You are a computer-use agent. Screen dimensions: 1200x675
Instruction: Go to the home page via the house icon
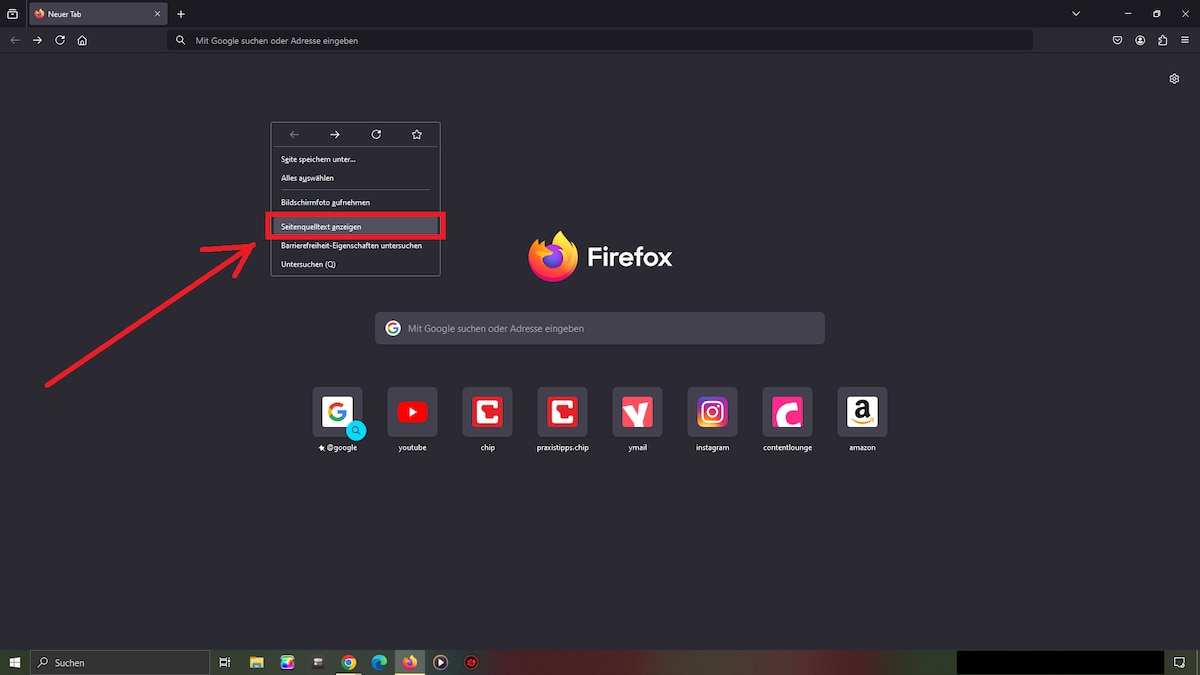point(82,40)
